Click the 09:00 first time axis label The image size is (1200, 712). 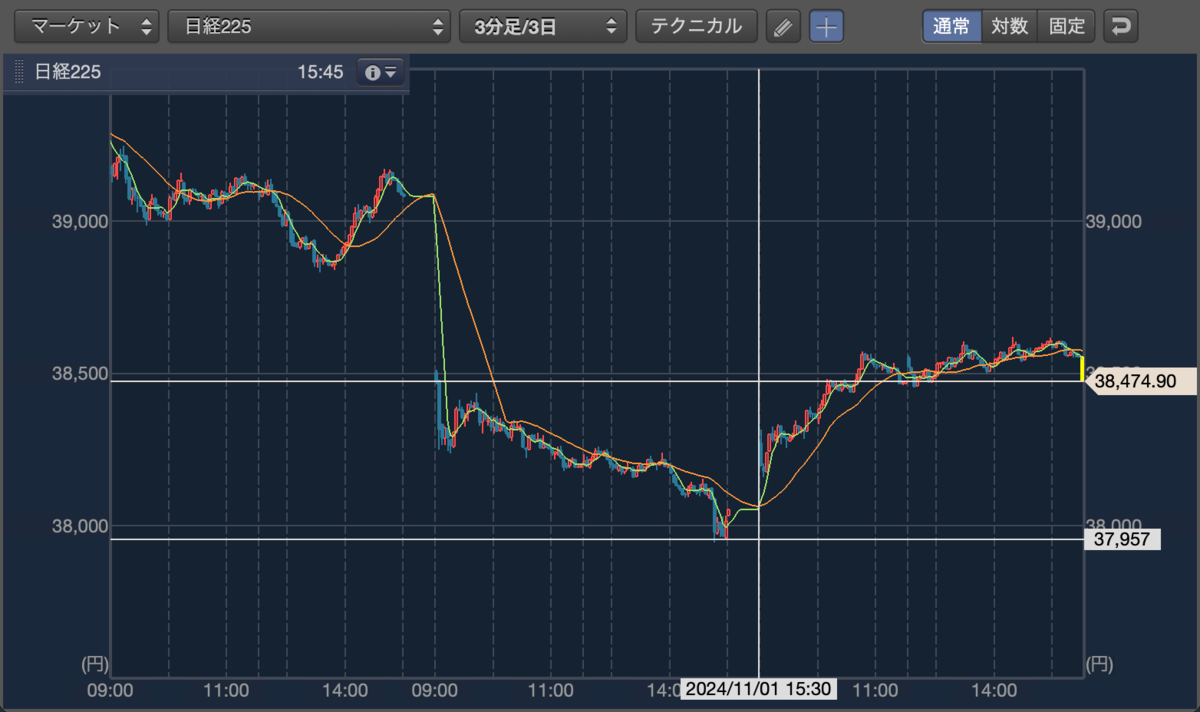[x=111, y=690]
